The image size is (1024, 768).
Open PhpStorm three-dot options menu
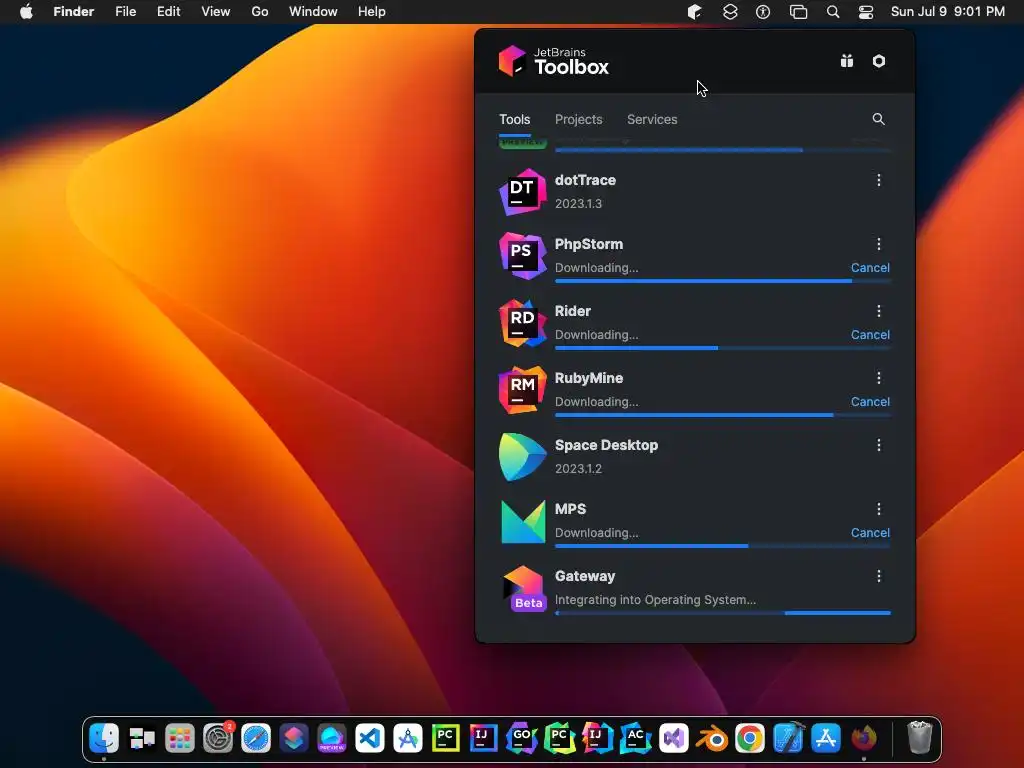[x=878, y=244]
